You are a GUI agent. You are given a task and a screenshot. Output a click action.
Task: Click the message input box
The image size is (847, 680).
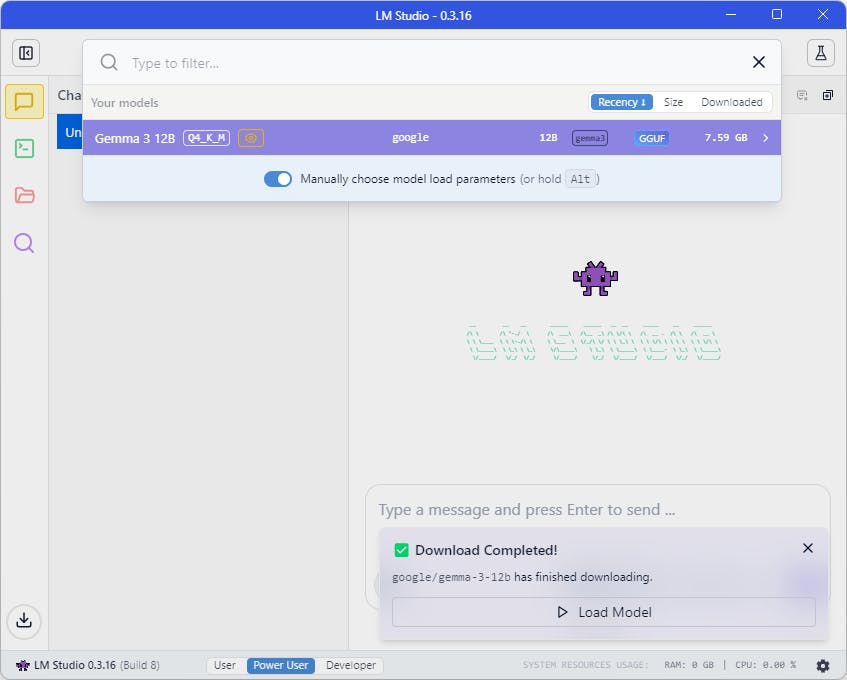coord(597,509)
